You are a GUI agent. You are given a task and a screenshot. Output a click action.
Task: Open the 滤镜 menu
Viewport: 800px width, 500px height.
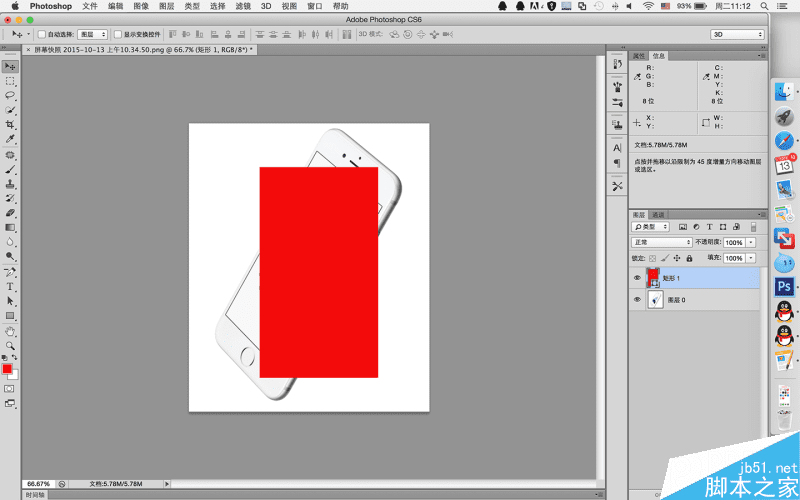click(x=244, y=6)
